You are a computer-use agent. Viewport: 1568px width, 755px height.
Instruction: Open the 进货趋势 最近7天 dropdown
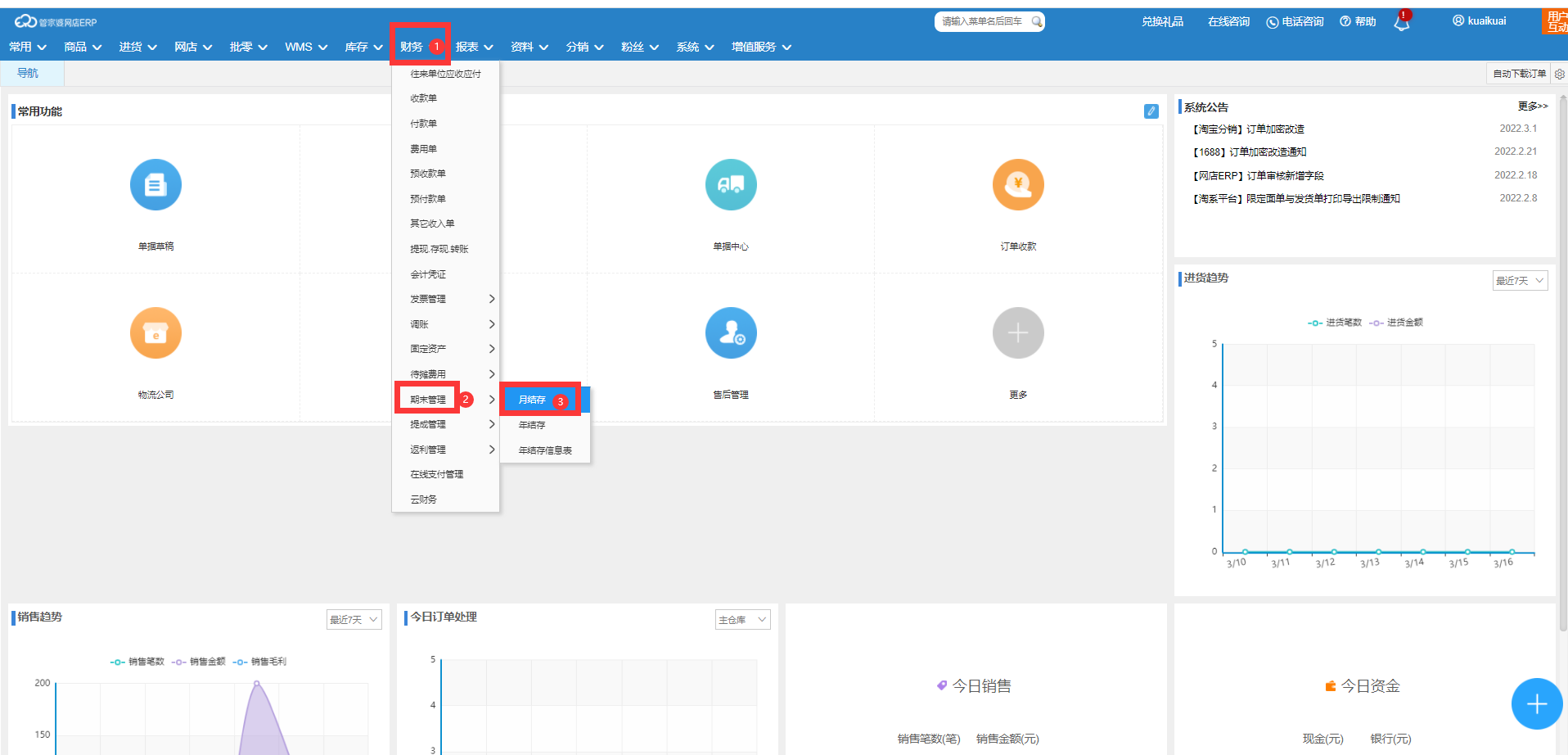click(x=1520, y=281)
